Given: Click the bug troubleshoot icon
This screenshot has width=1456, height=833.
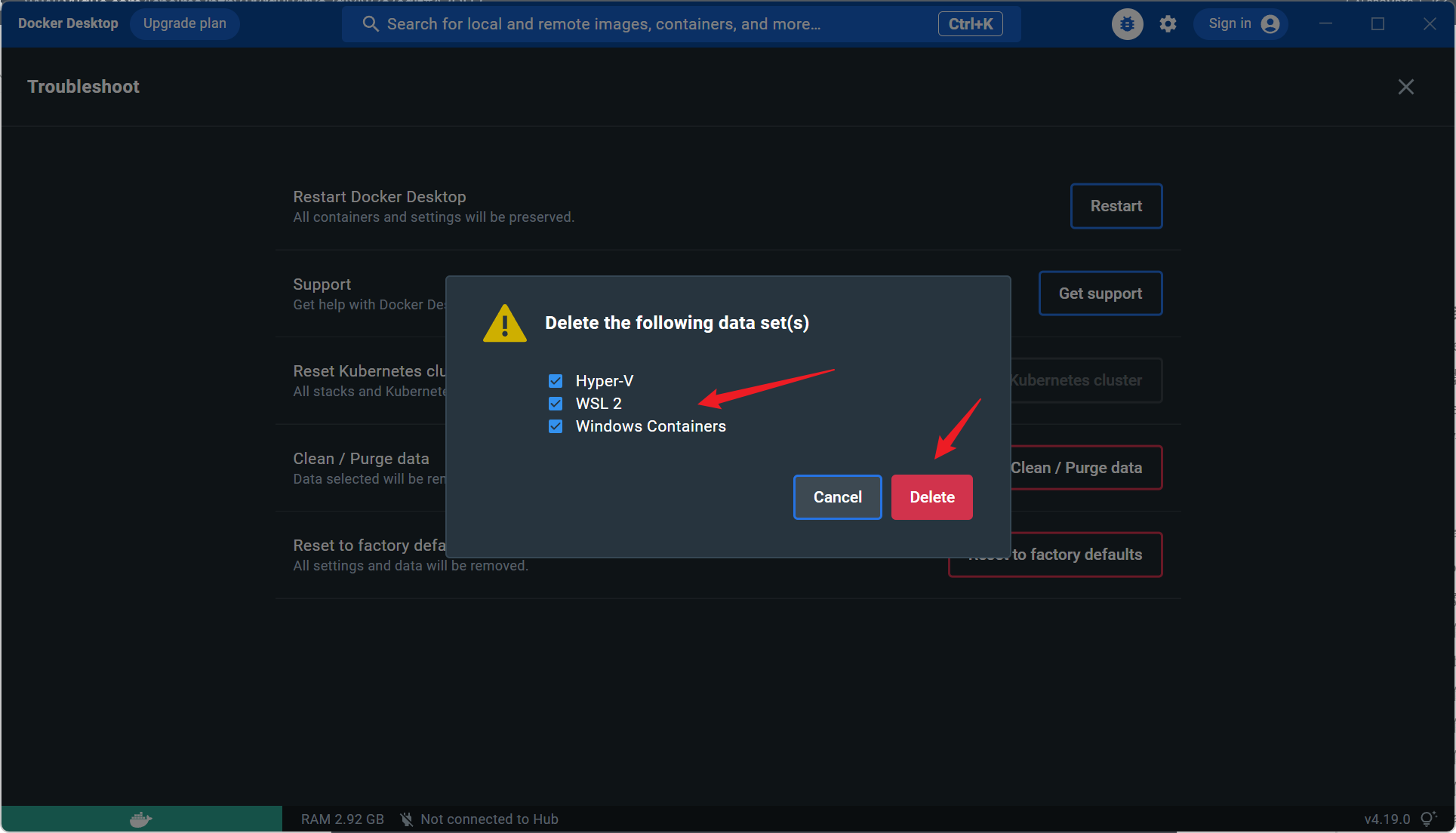Looking at the screenshot, I should 1127,24.
